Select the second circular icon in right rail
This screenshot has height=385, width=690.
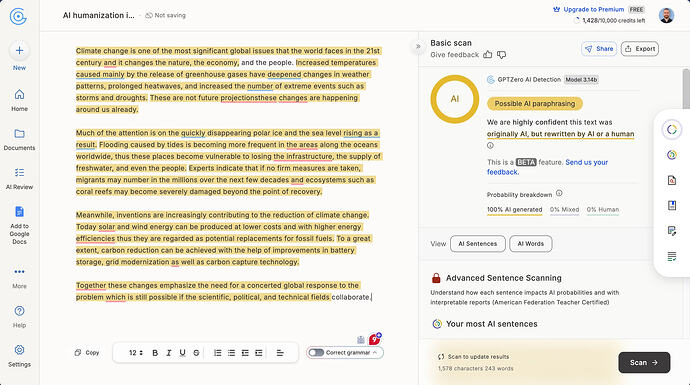click(x=672, y=155)
